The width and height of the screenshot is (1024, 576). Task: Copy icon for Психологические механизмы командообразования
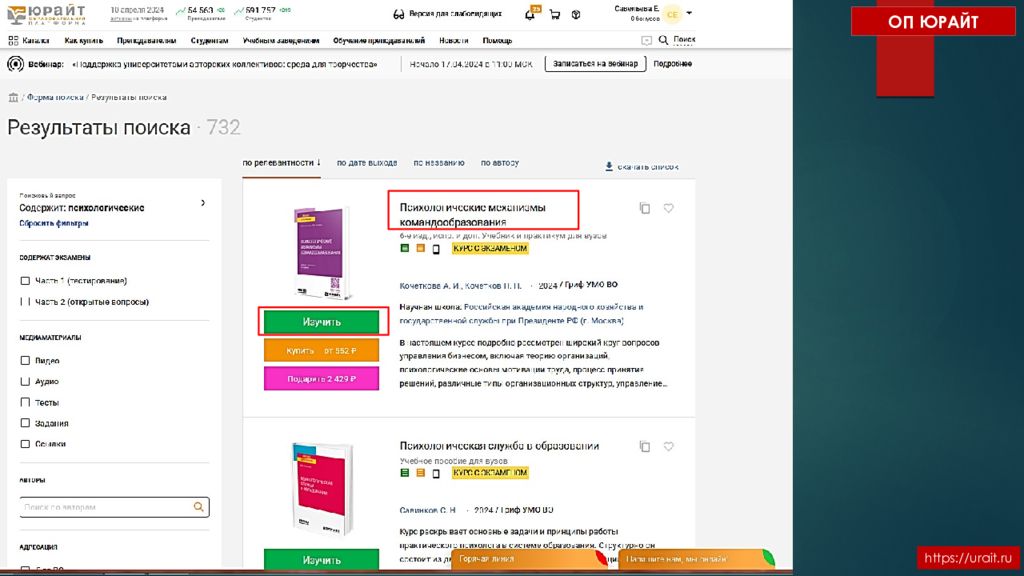[x=645, y=208]
